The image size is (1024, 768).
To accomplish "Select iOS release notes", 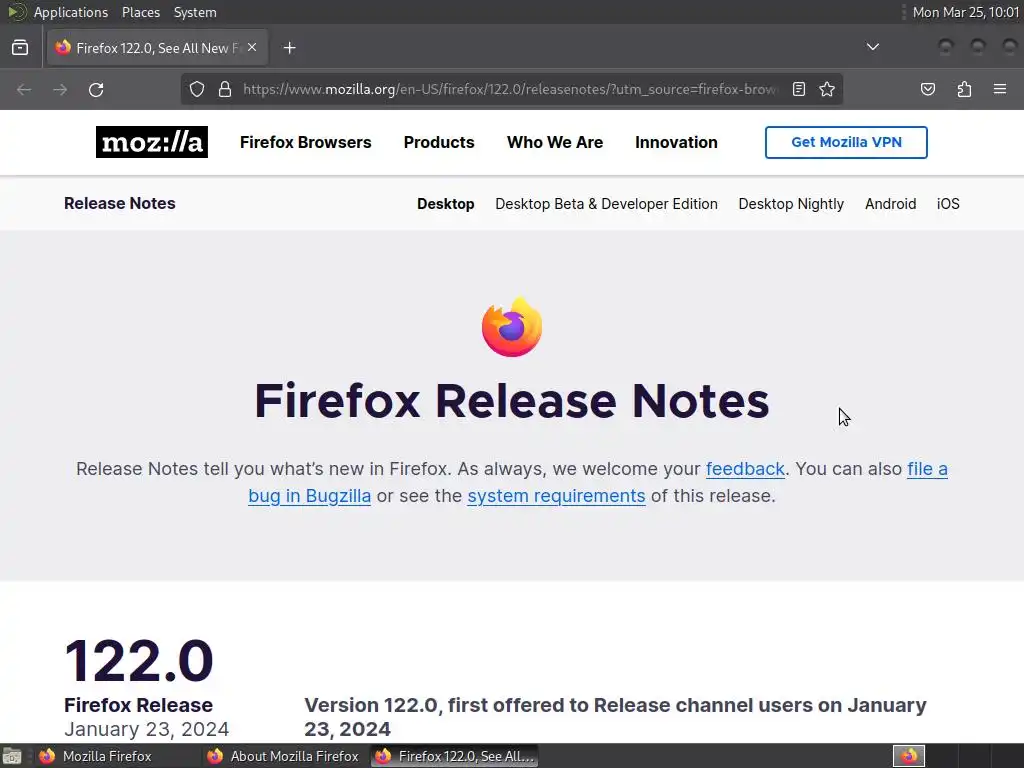I will 948,204.
